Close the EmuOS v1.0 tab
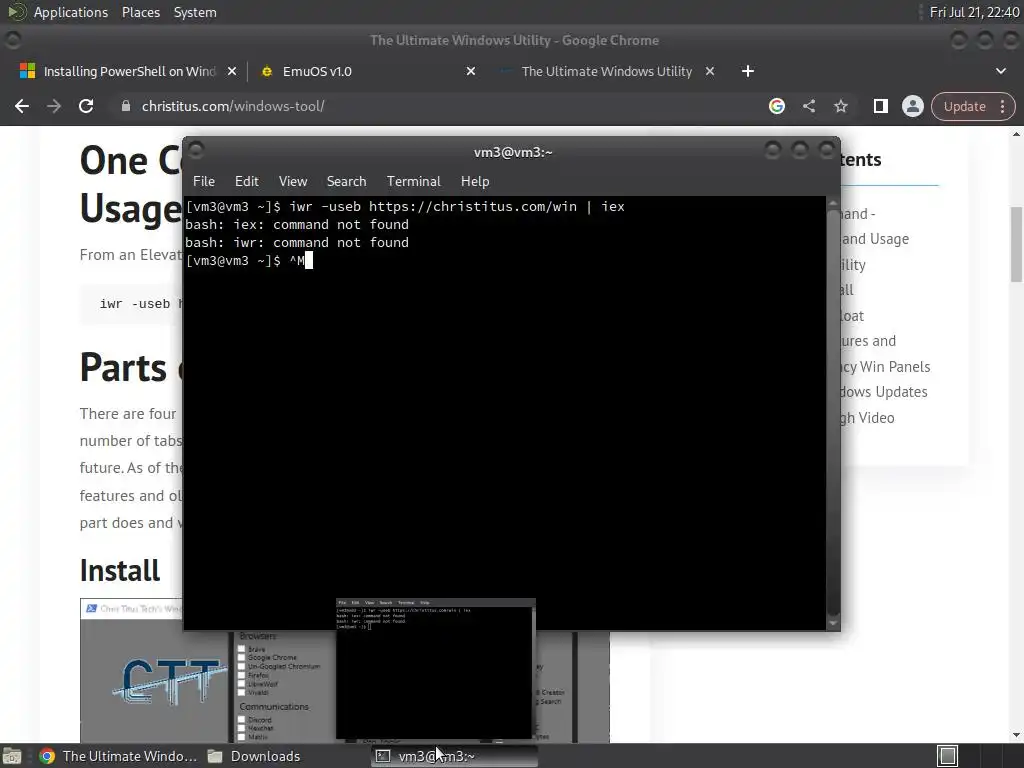Screen dimensions: 1024x768 (x=471, y=71)
